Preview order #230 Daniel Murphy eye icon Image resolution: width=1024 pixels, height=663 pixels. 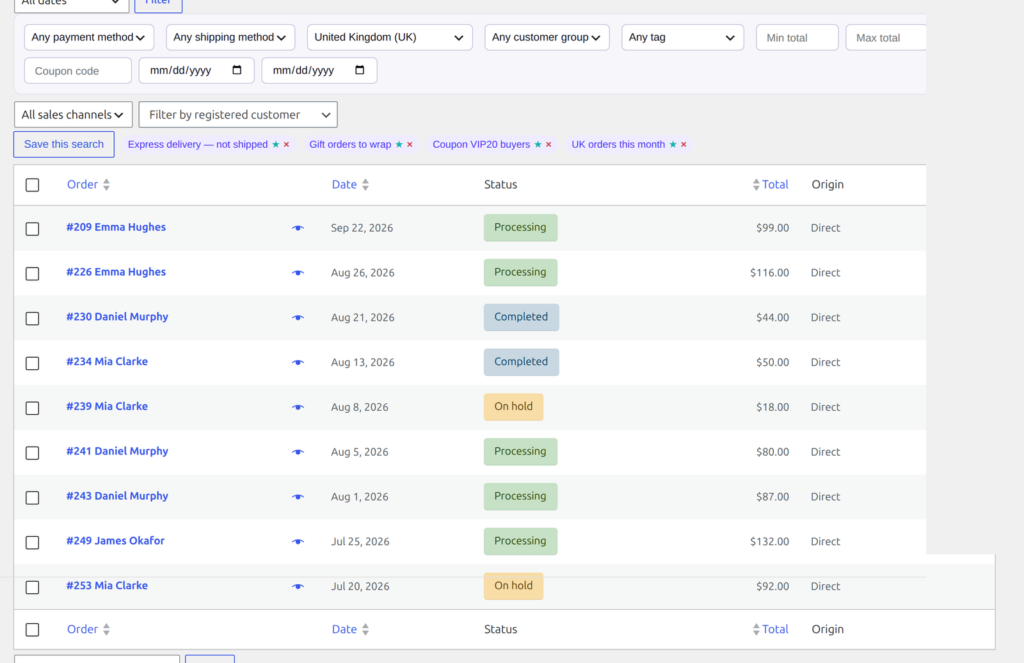coord(298,317)
